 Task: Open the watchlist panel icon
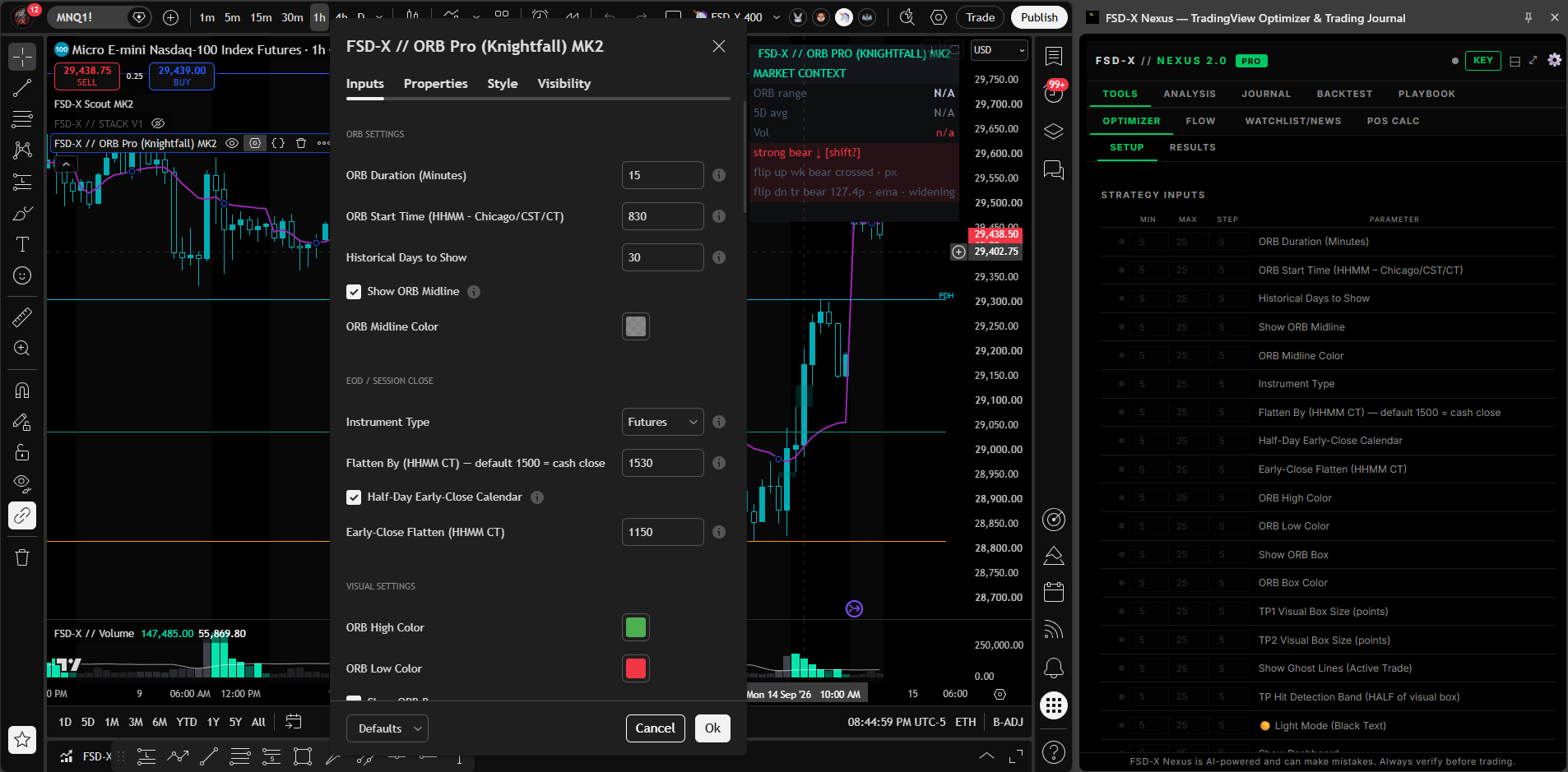point(1054,56)
